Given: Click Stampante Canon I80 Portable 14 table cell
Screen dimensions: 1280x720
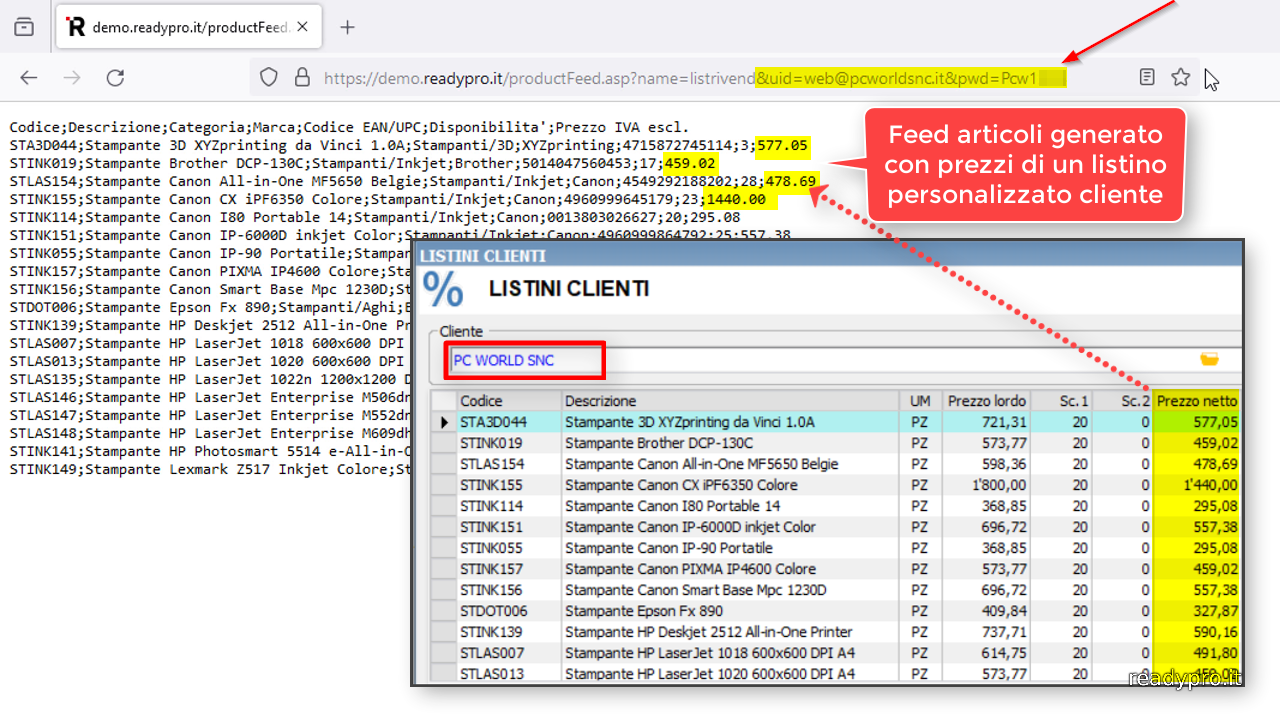Looking at the screenshot, I should click(x=730, y=506).
